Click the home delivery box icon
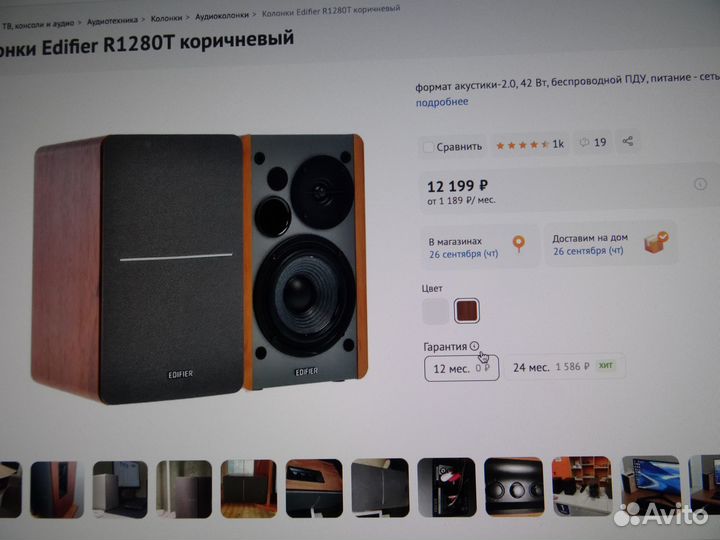The image size is (720, 540). (656, 241)
